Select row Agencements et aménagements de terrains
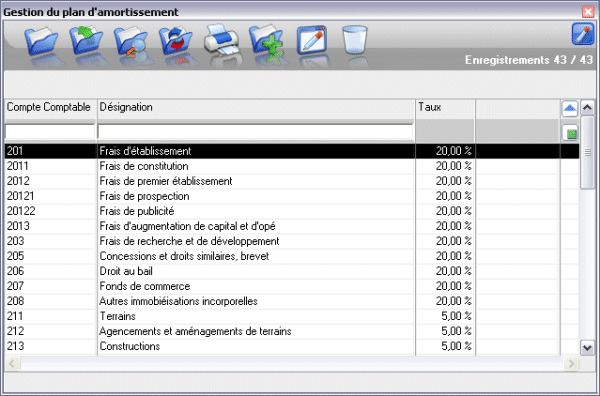The height and width of the screenshot is (396, 600). (x=292, y=331)
